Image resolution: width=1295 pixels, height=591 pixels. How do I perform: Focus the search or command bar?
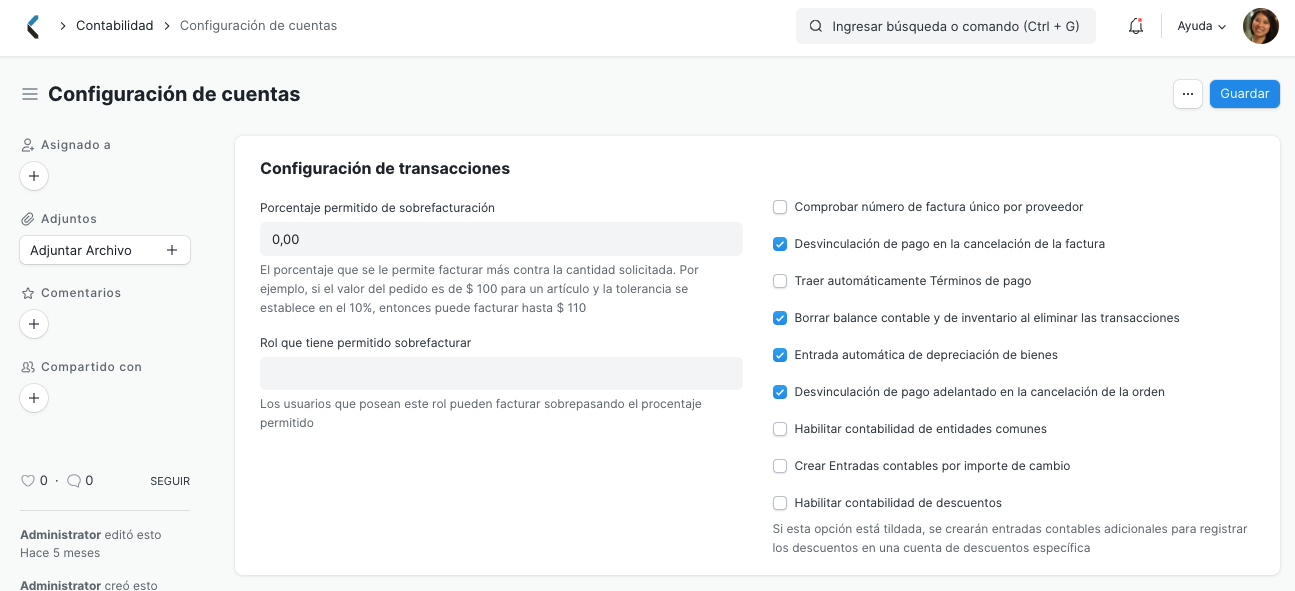(946, 27)
